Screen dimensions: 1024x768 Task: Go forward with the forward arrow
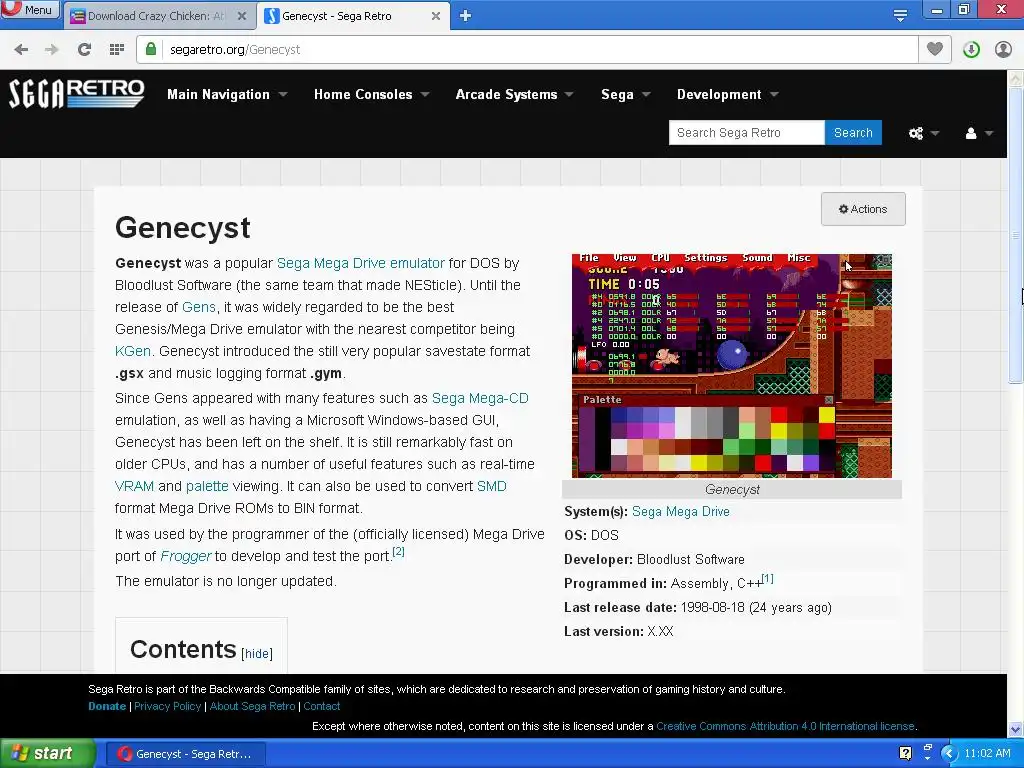[52, 50]
